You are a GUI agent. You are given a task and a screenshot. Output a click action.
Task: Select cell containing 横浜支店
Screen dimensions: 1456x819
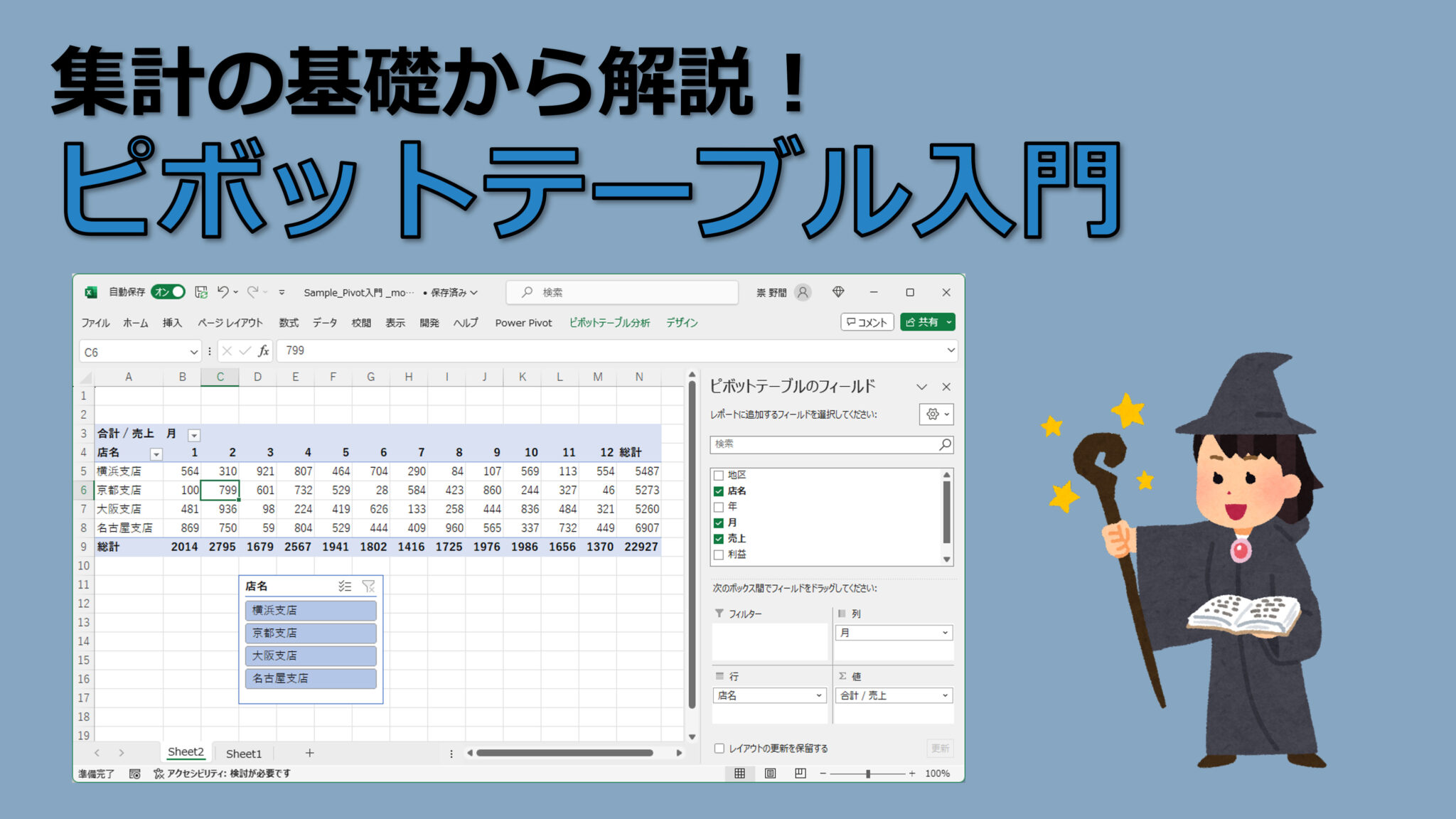[129, 471]
